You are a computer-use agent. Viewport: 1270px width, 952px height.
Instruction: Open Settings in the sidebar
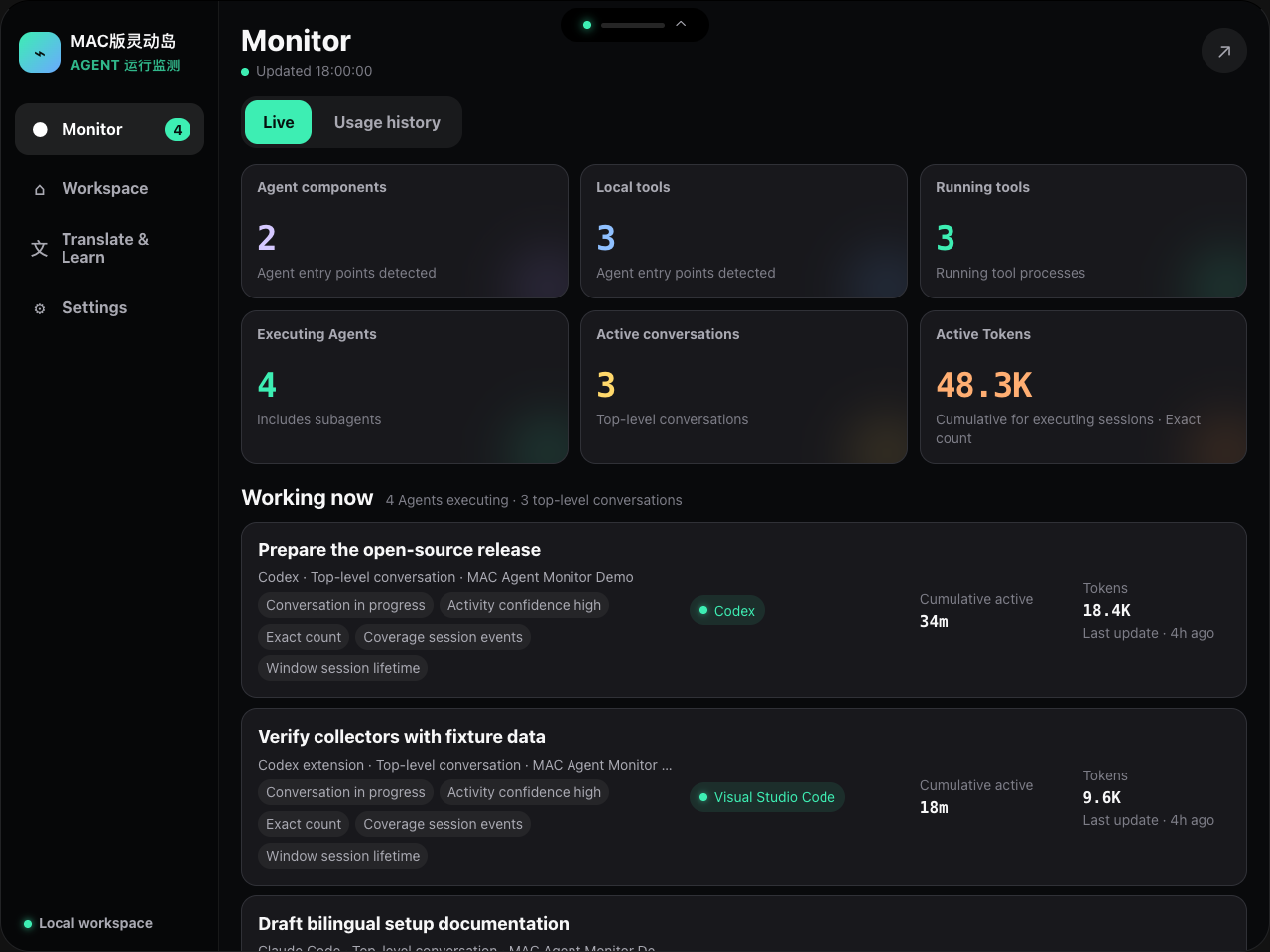click(x=109, y=307)
